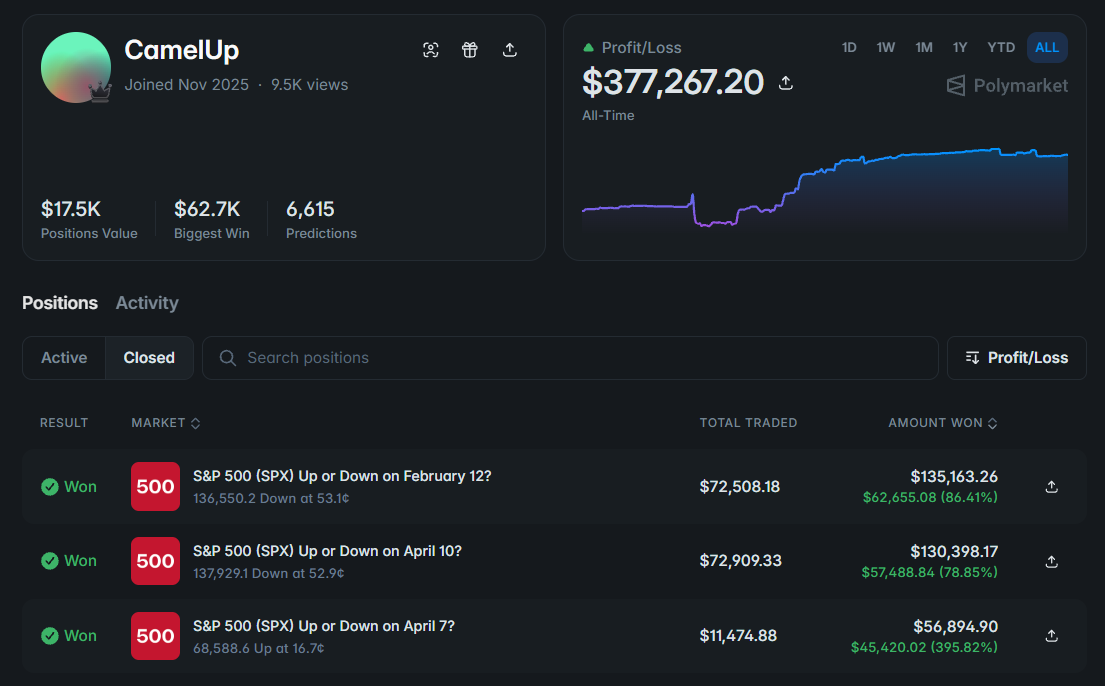Select the 1W chart time range

886,48
